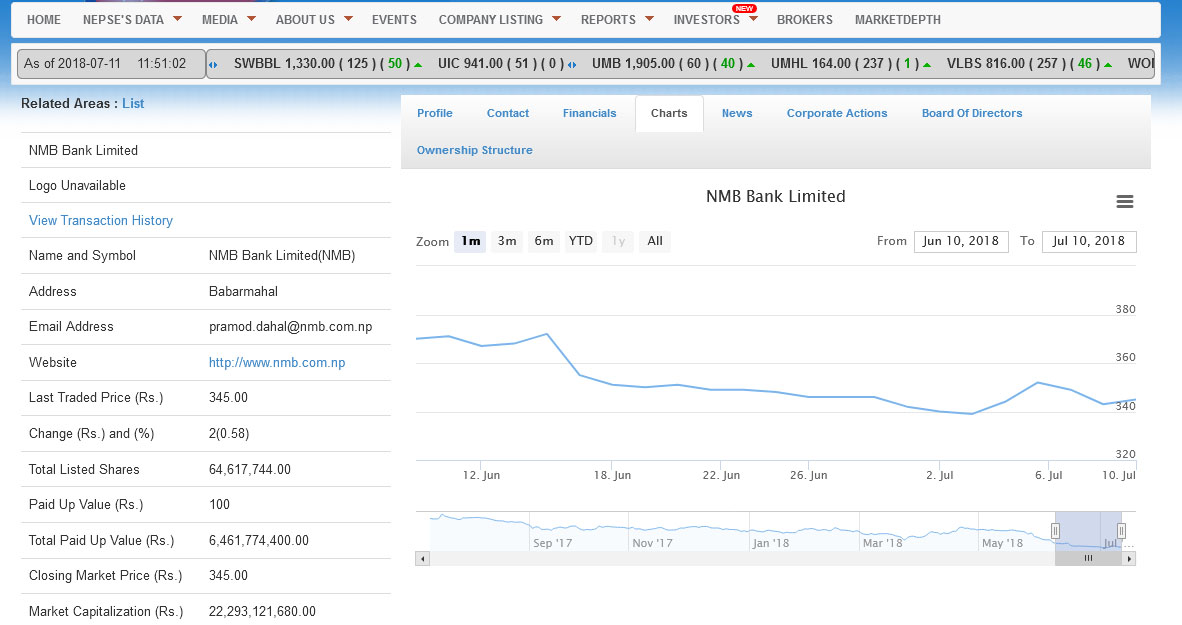Click the Last Traded Price value 345.00

coord(228,397)
